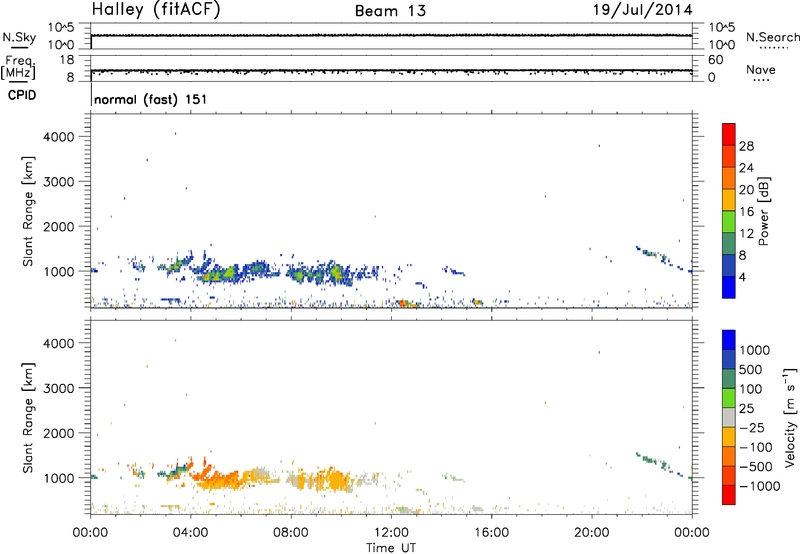Click the 'CPID' label
The height and width of the screenshot is (554, 800).
[x=22, y=95]
